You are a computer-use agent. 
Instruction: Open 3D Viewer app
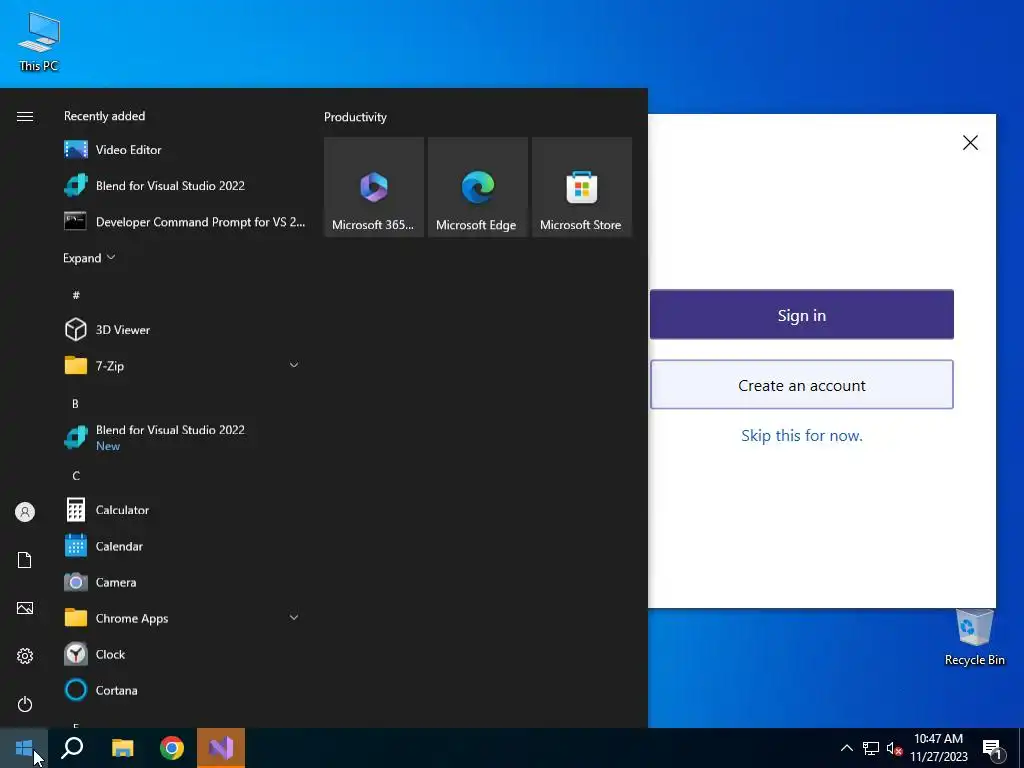tap(183, 330)
